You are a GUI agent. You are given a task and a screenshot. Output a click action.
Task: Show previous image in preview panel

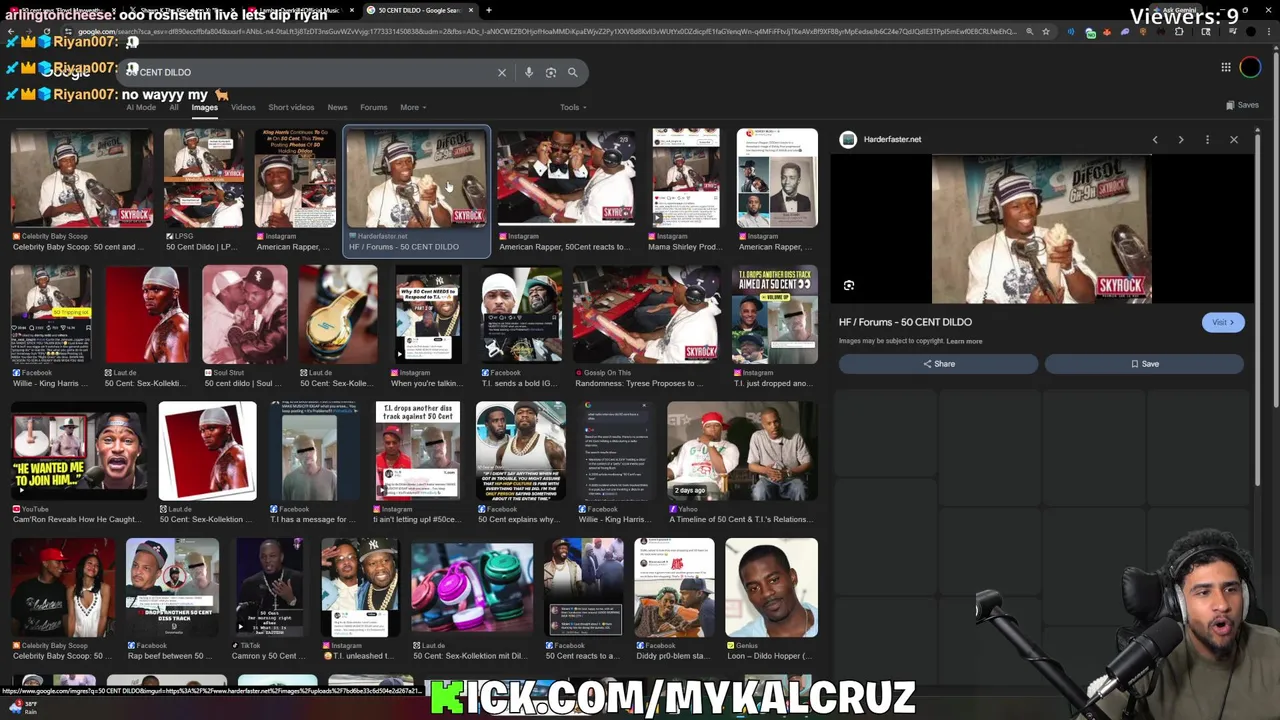click(x=1155, y=140)
